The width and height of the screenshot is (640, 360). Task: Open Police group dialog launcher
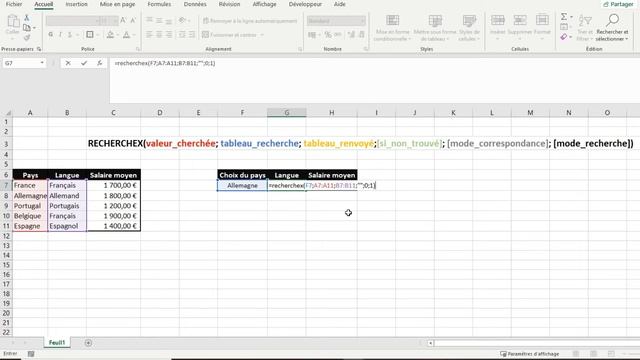tap(138, 49)
